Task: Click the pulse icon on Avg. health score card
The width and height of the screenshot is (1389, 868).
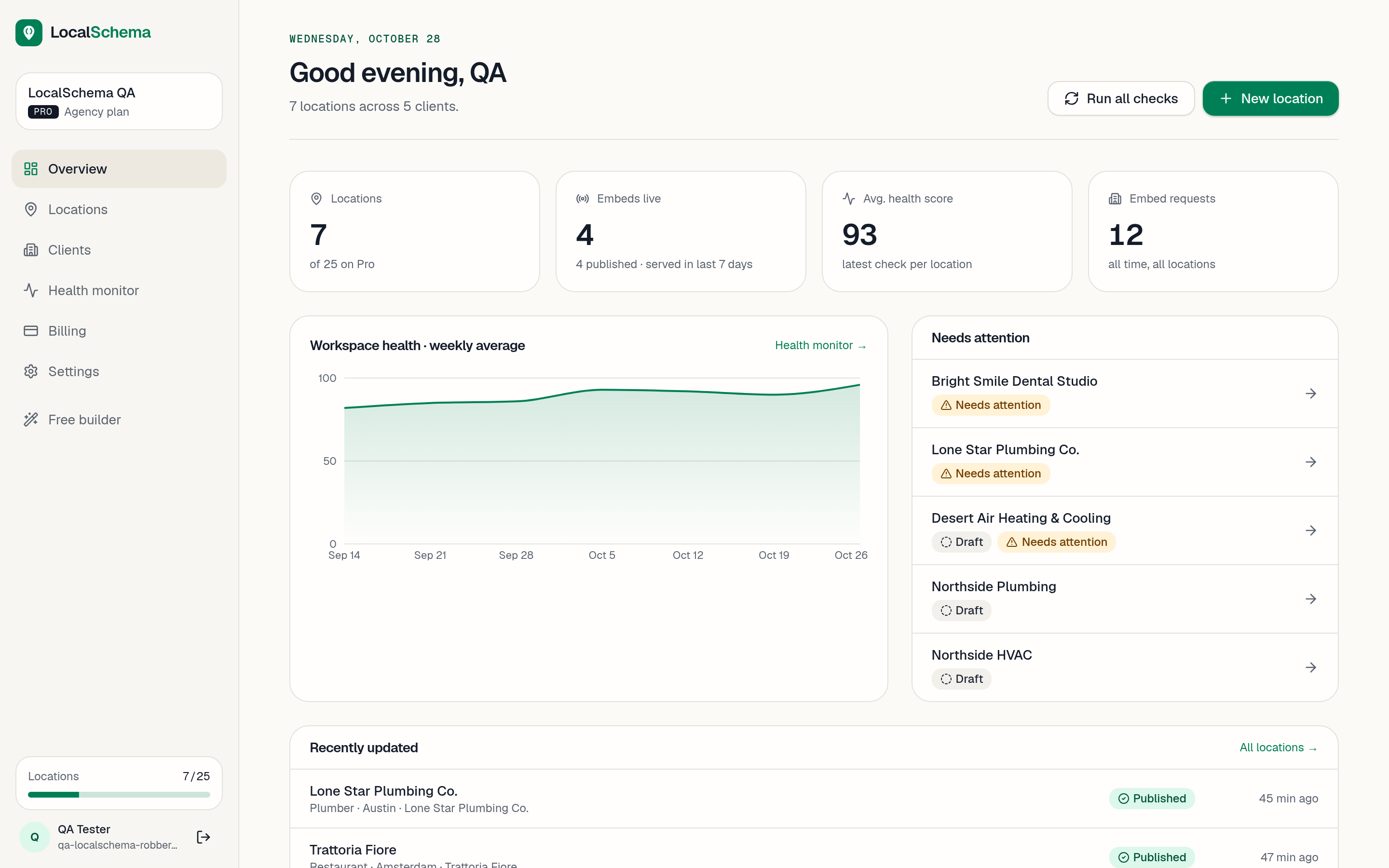Action: point(849,199)
